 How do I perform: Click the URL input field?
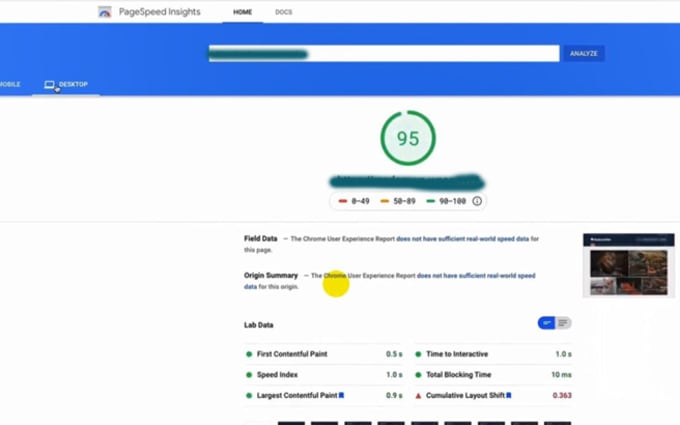384,54
